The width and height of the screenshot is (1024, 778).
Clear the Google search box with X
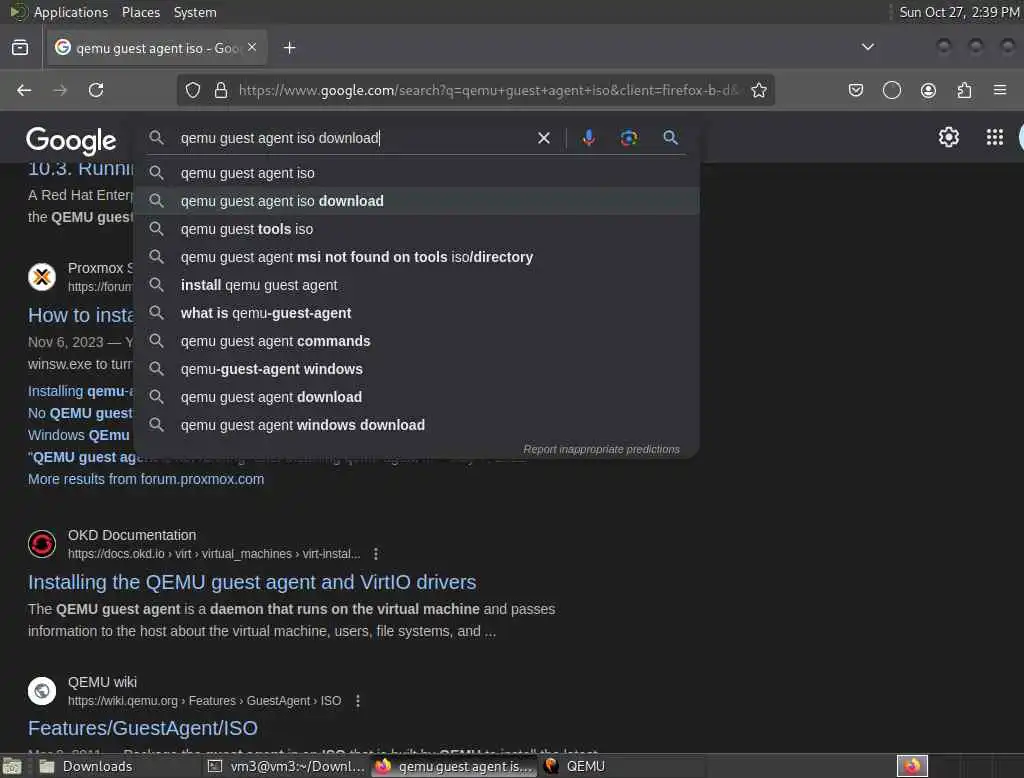coord(543,138)
